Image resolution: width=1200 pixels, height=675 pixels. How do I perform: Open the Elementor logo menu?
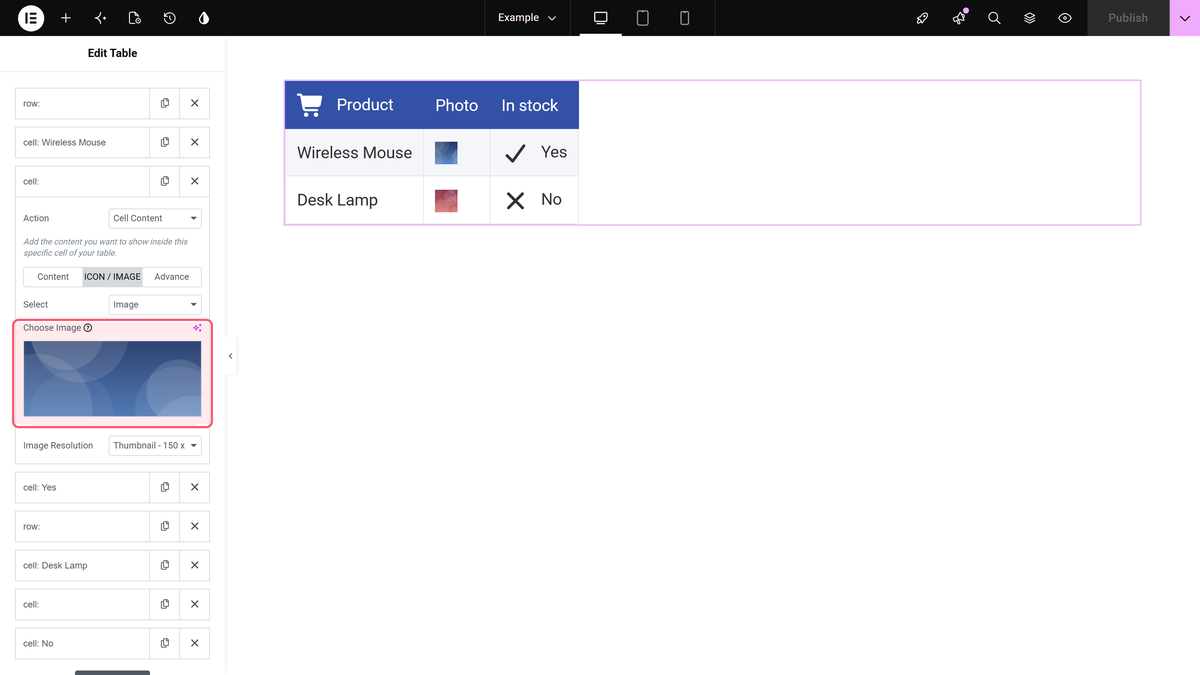coord(31,18)
